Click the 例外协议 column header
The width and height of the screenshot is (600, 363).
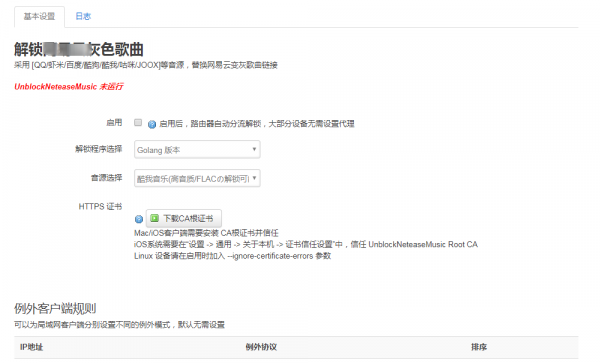[x=261, y=347]
